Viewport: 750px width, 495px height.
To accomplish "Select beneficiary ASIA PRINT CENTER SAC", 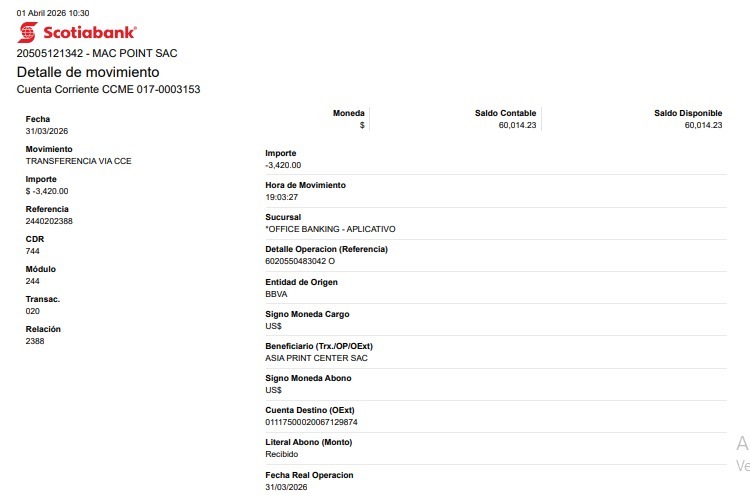I will [x=317, y=358].
